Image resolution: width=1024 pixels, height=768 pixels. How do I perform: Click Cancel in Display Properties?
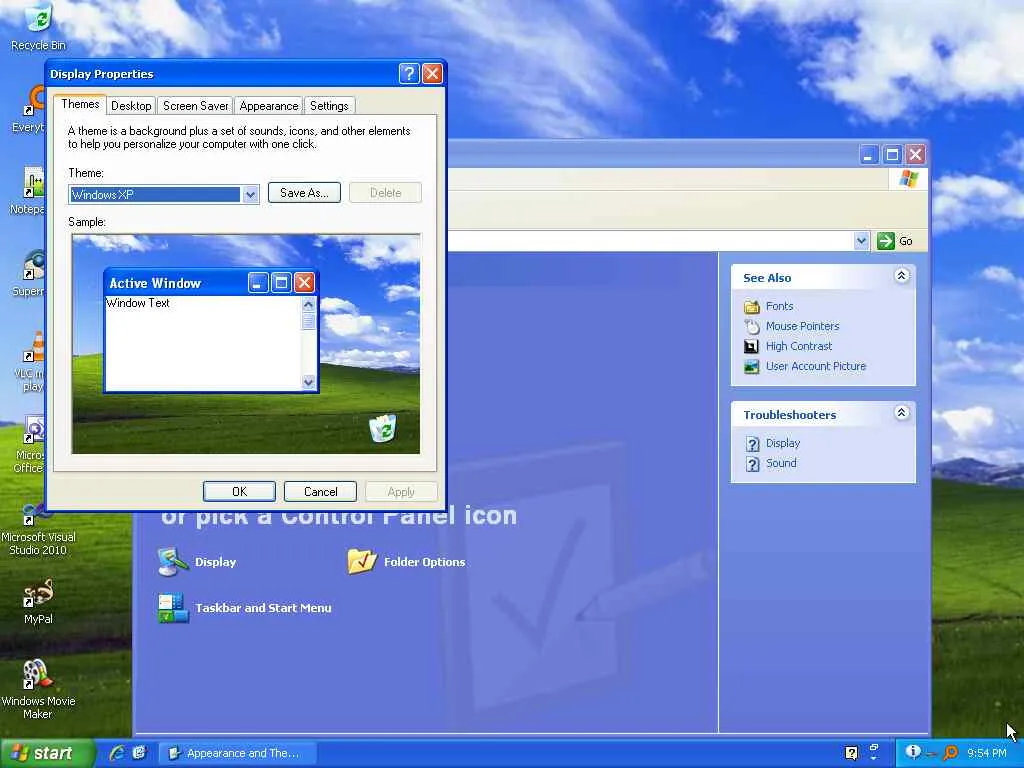pyautogui.click(x=321, y=492)
